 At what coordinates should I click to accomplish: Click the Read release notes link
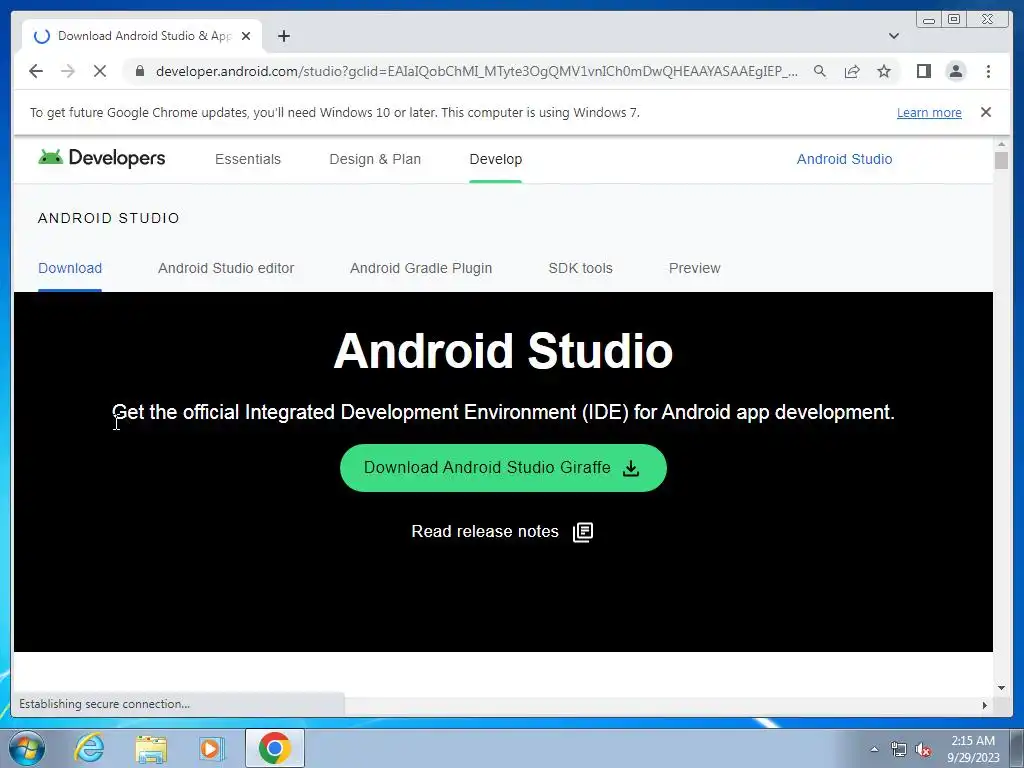click(x=485, y=532)
